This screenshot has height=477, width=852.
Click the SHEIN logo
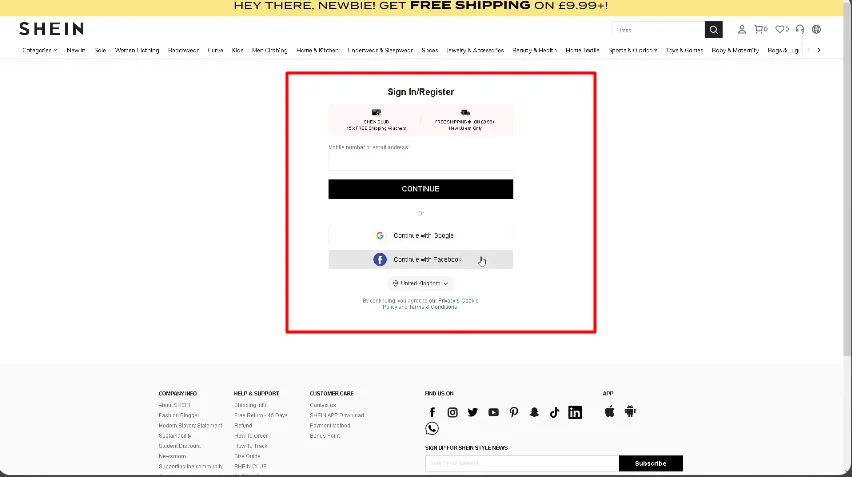(52, 29)
